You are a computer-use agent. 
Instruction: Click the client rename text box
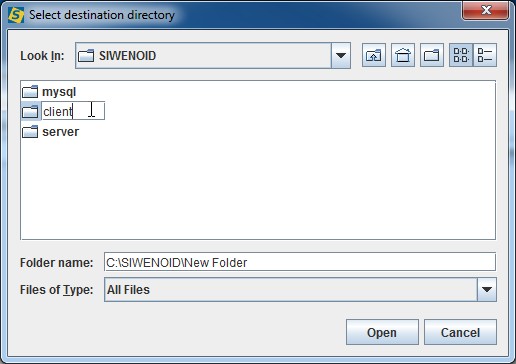[73, 111]
